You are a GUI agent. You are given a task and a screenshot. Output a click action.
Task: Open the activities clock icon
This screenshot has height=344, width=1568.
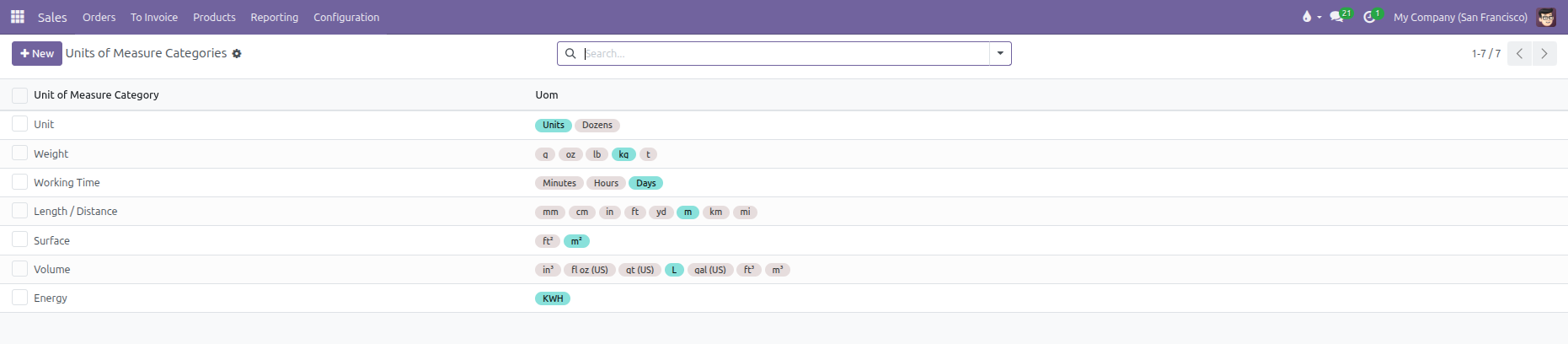coord(1373,16)
